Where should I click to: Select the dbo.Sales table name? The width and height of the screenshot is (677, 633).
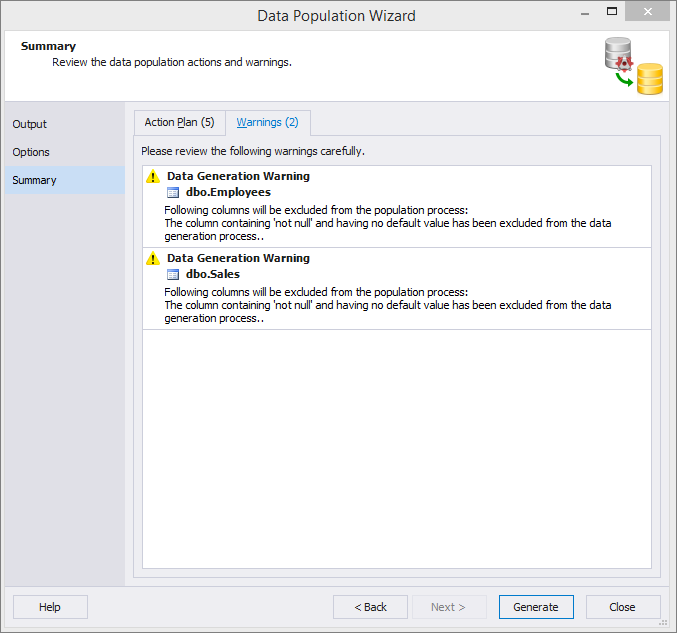coord(213,274)
